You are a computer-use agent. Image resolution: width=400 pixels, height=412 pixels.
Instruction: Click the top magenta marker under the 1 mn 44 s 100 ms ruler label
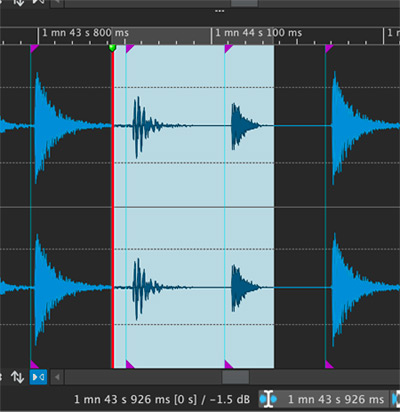click(x=228, y=49)
